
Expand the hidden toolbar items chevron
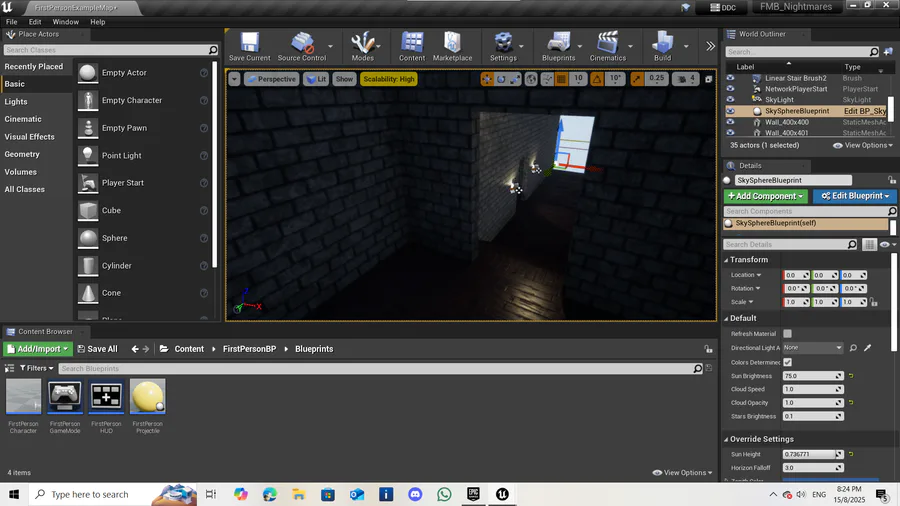711,46
